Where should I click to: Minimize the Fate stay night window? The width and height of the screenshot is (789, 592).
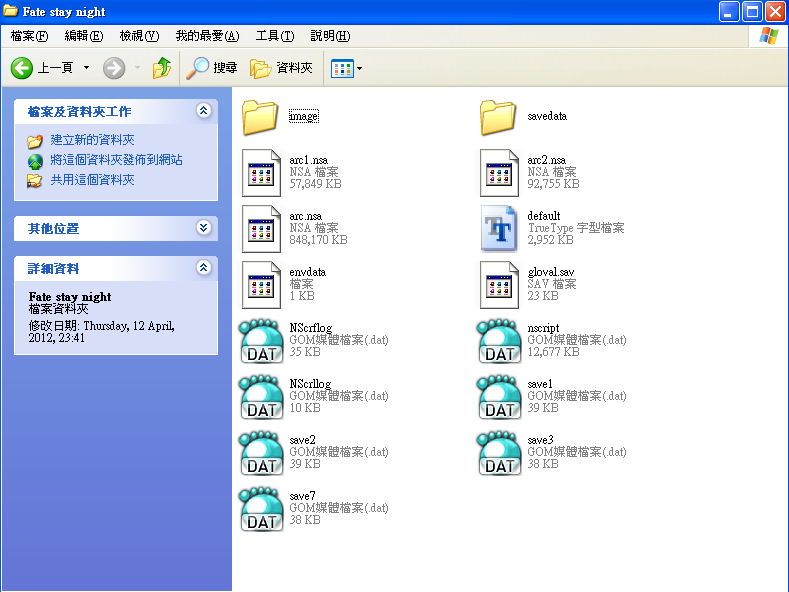pyautogui.click(x=729, y=12)
